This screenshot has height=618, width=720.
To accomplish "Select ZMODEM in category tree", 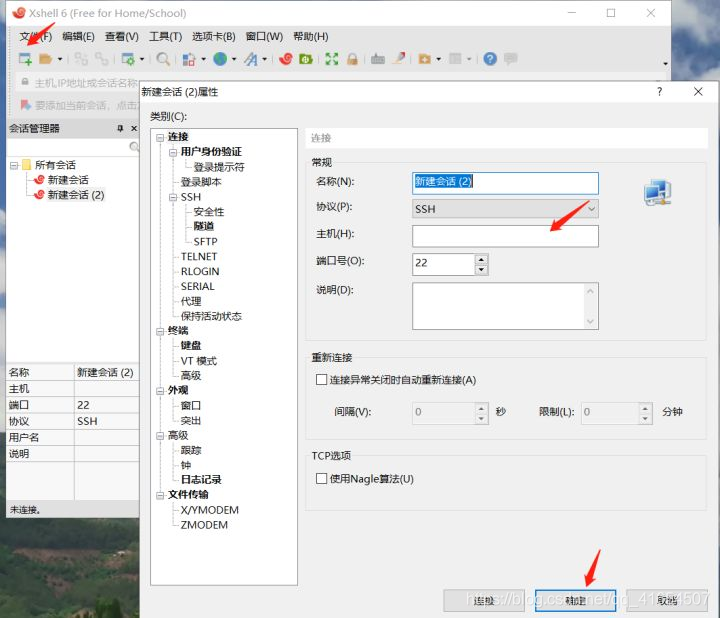I will [x=204, y=525].
